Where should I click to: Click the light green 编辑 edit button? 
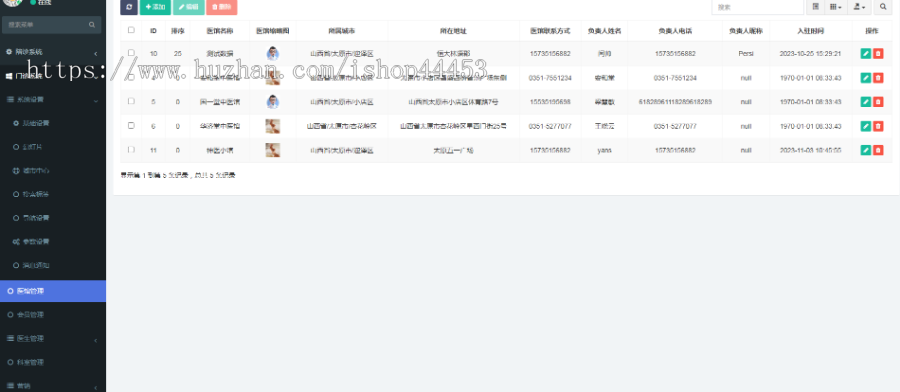[x=188, y=7]
